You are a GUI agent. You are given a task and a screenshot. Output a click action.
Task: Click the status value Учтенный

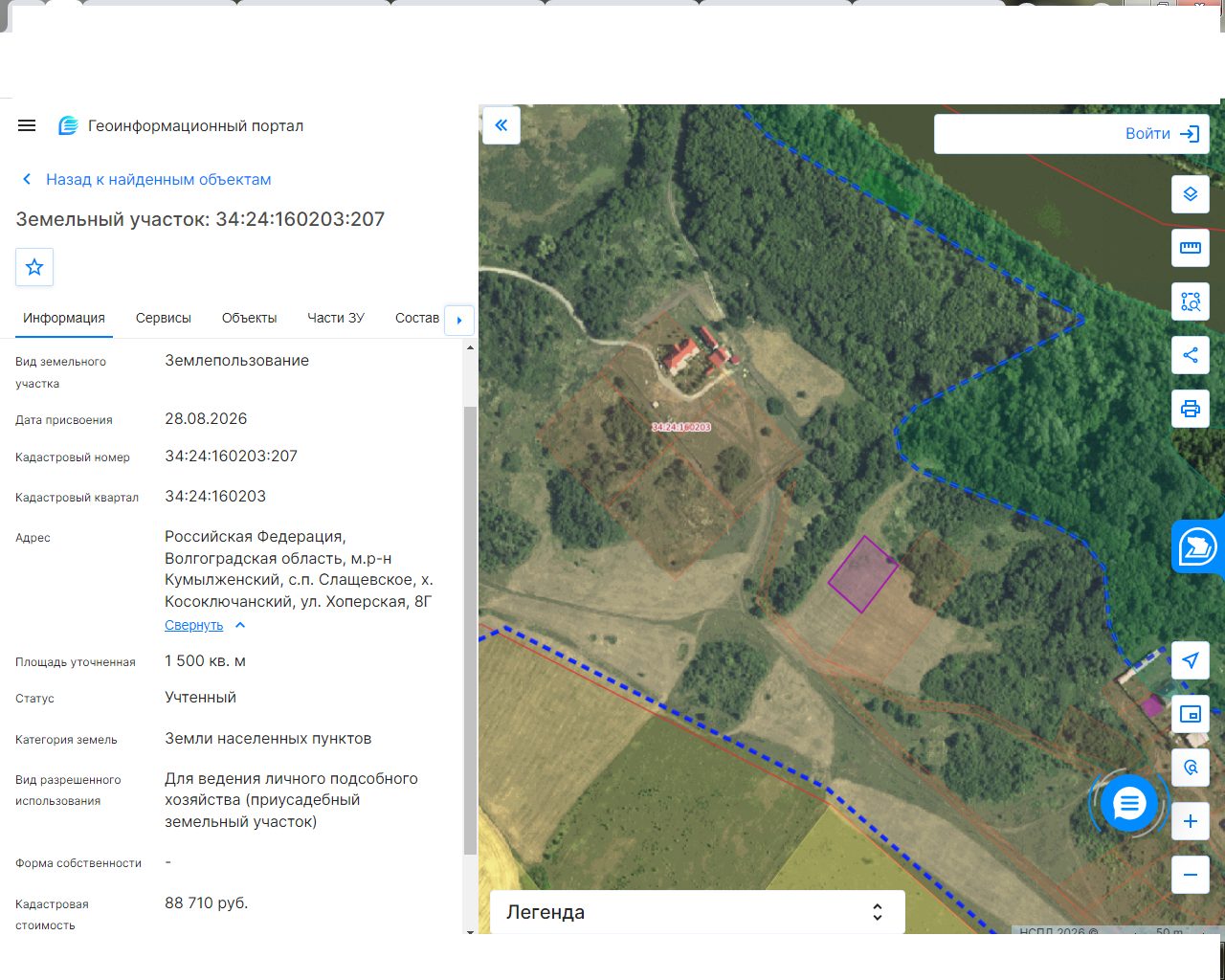pos(200,698)
